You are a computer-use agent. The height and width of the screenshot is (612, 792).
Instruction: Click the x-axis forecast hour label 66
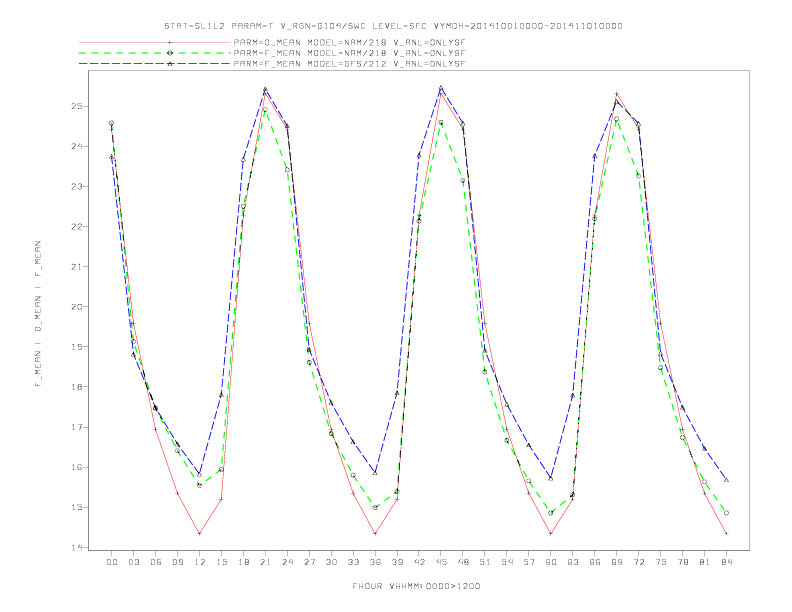coord(595,562)
